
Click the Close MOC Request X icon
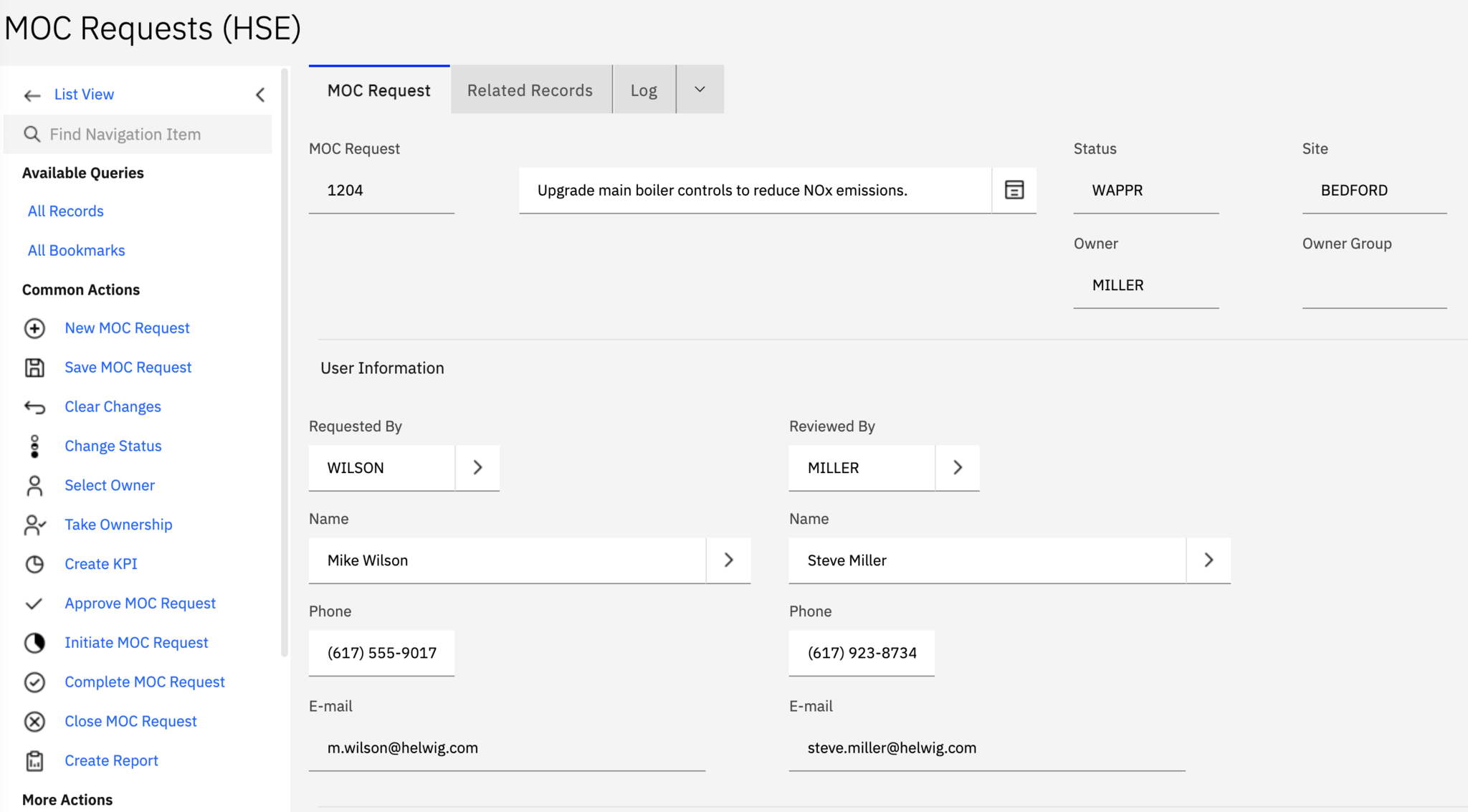tap(34, 722)
